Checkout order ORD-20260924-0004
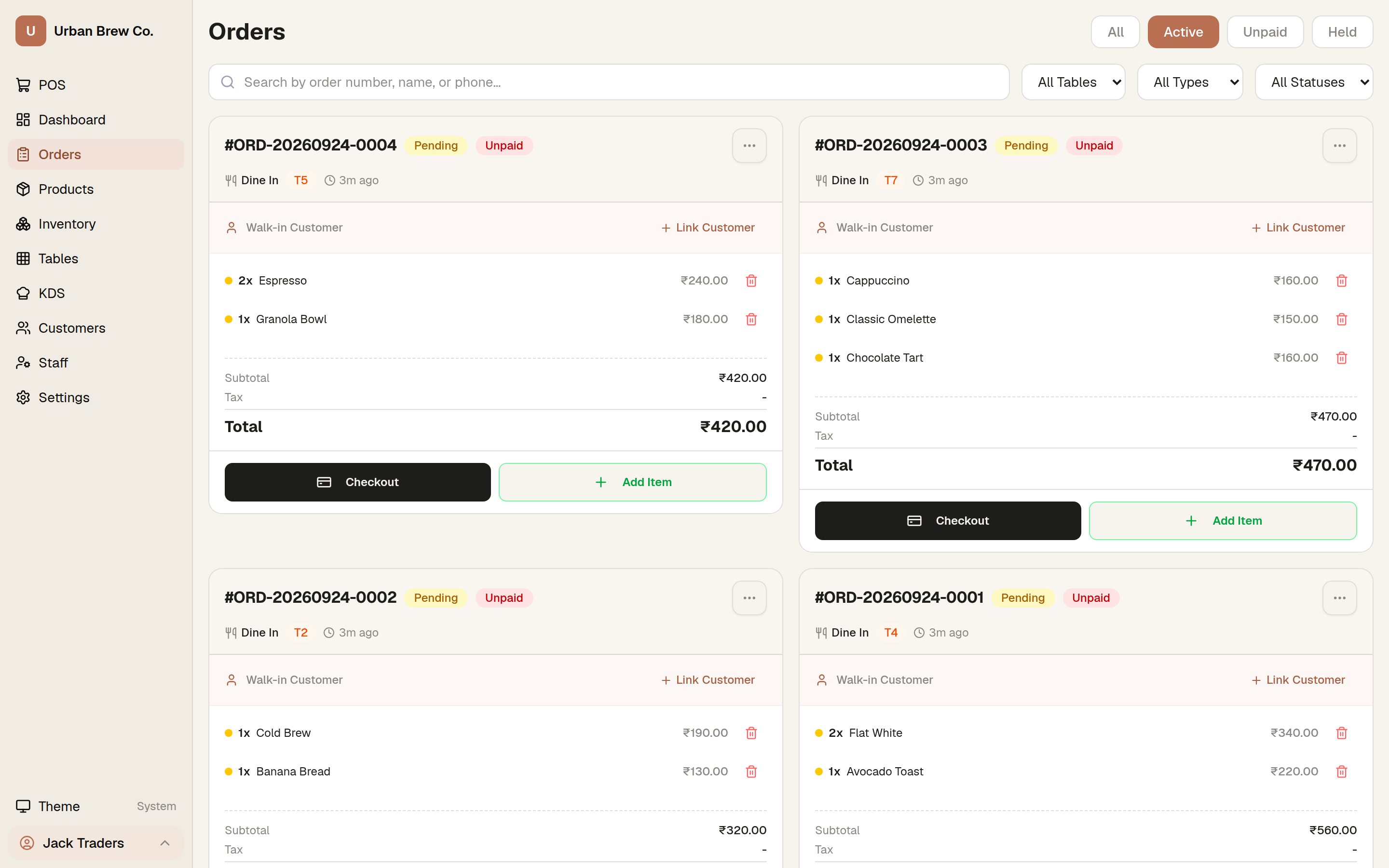Image resolution: width=1389 pixels, height=868 pixels. pyautogui.click(x=357, y=482)
